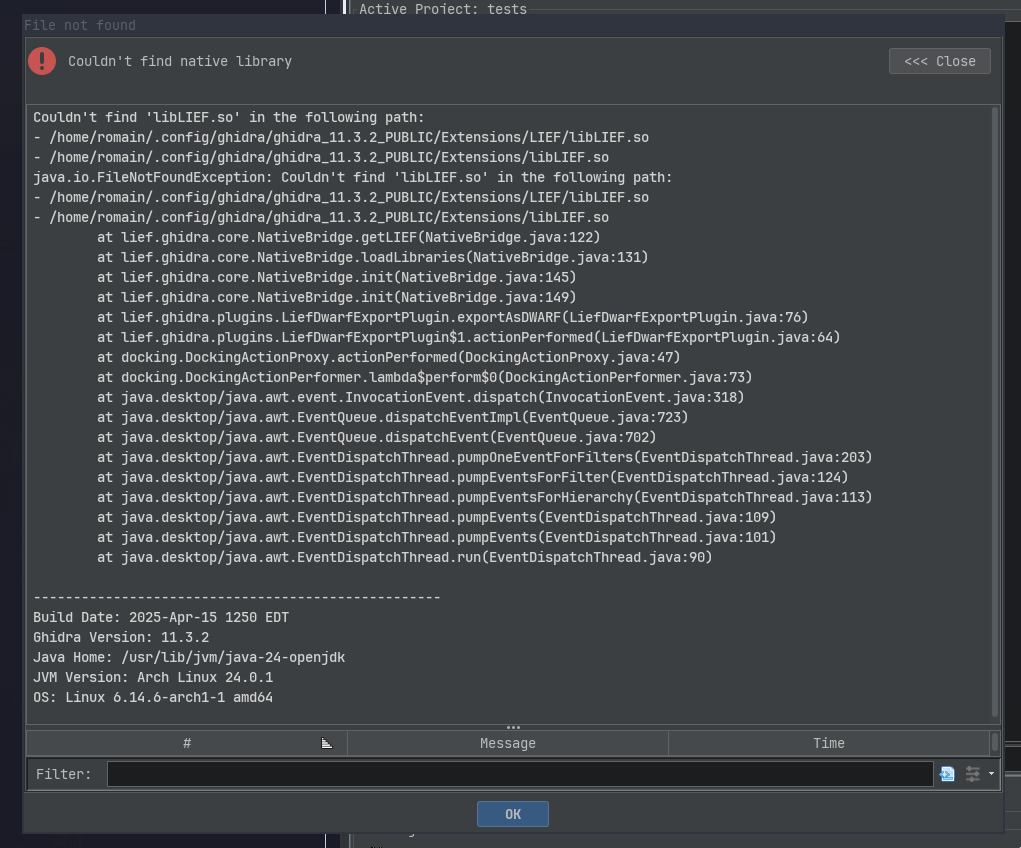Click the pumpEventsForHierarchy stack trace line
Viewport: 1021px width, 848px height.
coord(484,498)
